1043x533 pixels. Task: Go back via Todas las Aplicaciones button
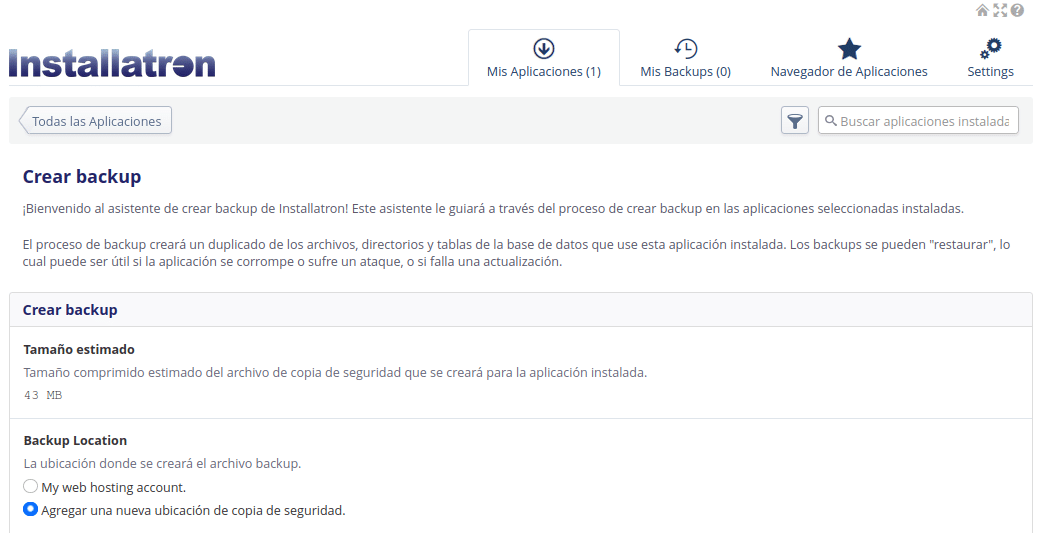coord(97,121)
